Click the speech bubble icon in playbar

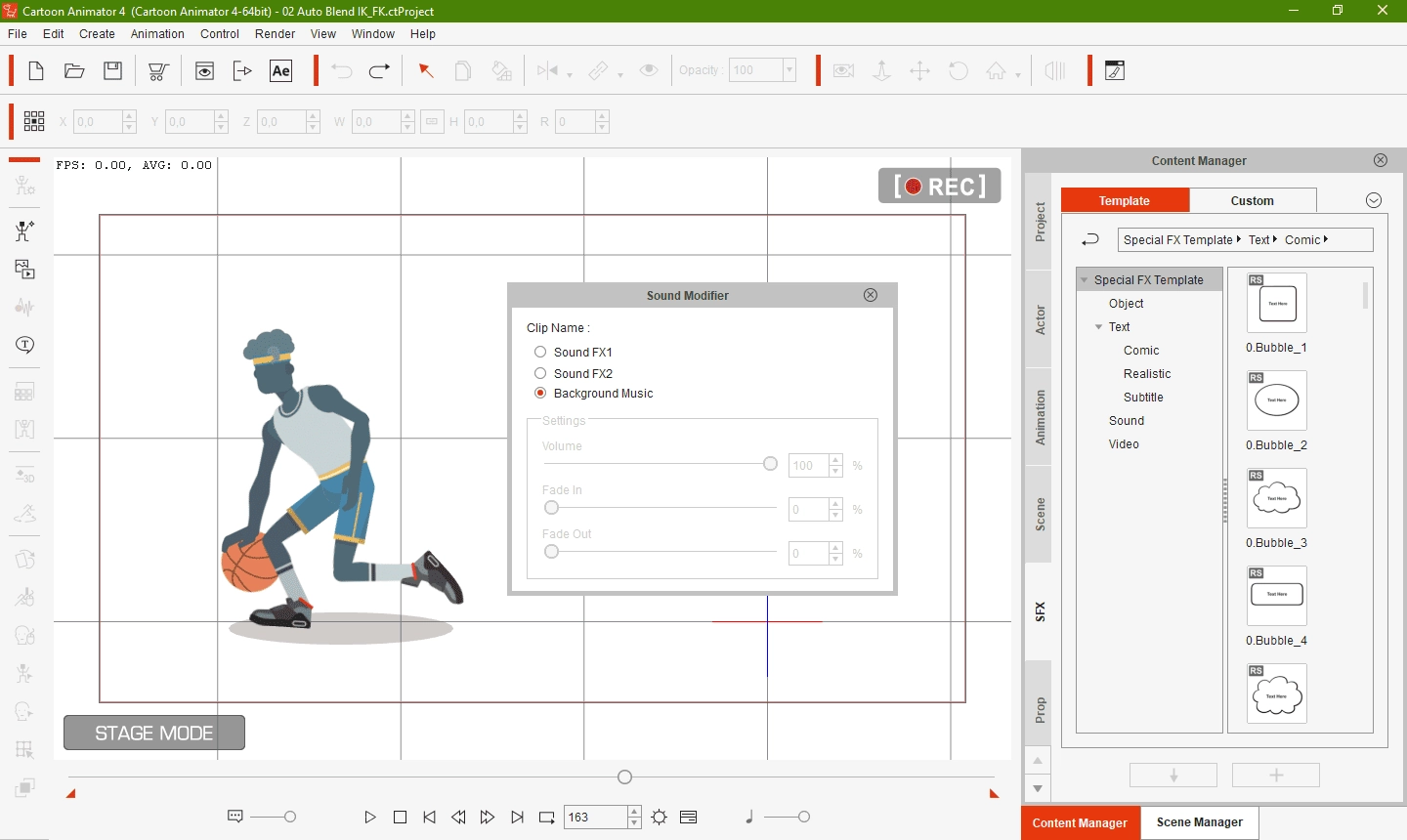[x=234, y=816]
